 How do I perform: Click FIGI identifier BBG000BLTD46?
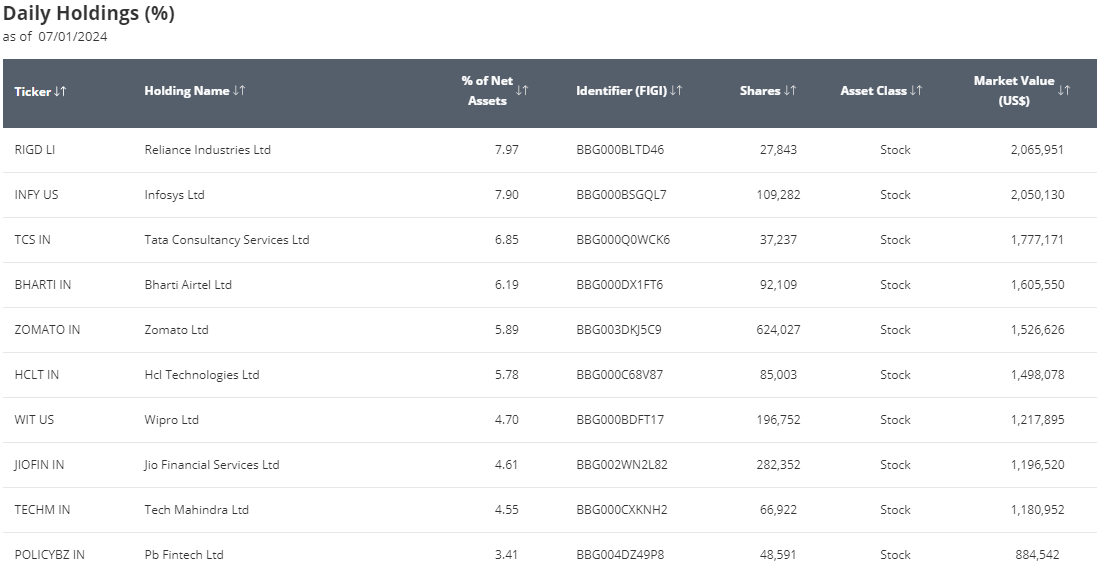pos(620,150)
